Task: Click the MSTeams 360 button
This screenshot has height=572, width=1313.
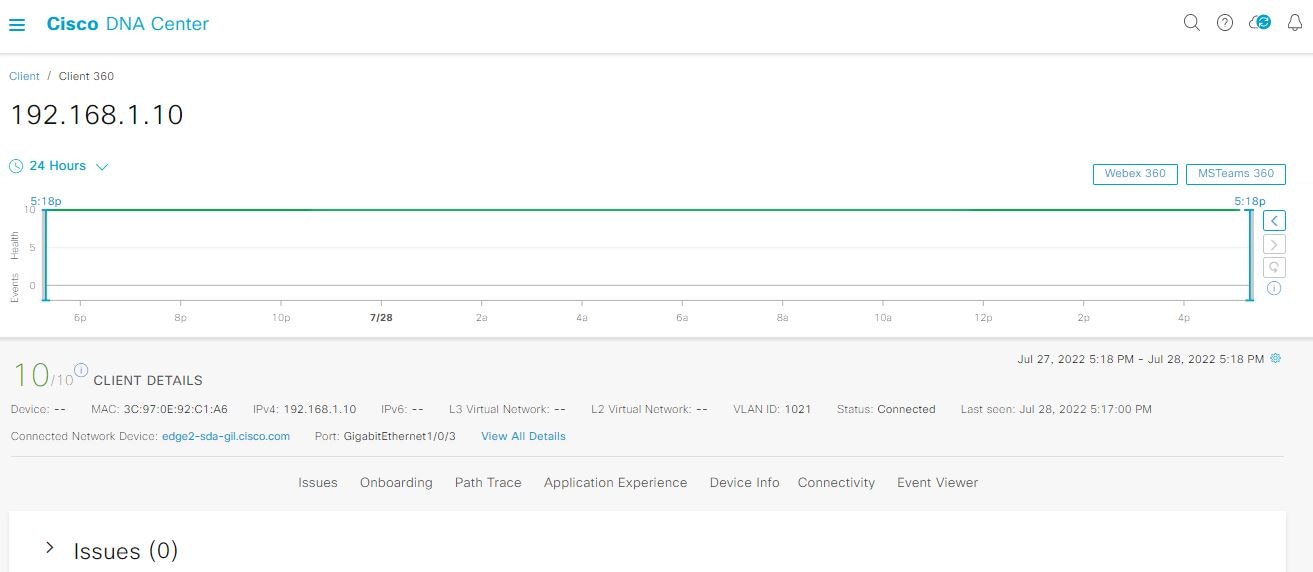Action: [1235, 174]
